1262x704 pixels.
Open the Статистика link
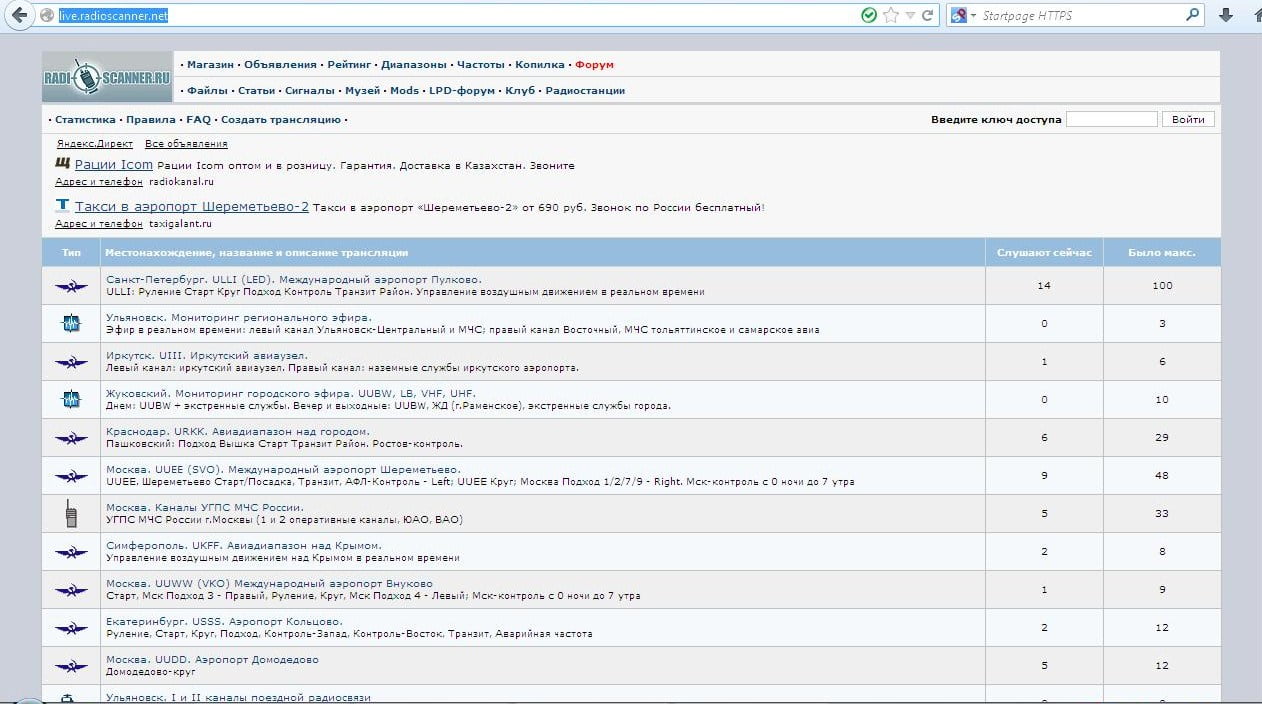click(86, 120)
